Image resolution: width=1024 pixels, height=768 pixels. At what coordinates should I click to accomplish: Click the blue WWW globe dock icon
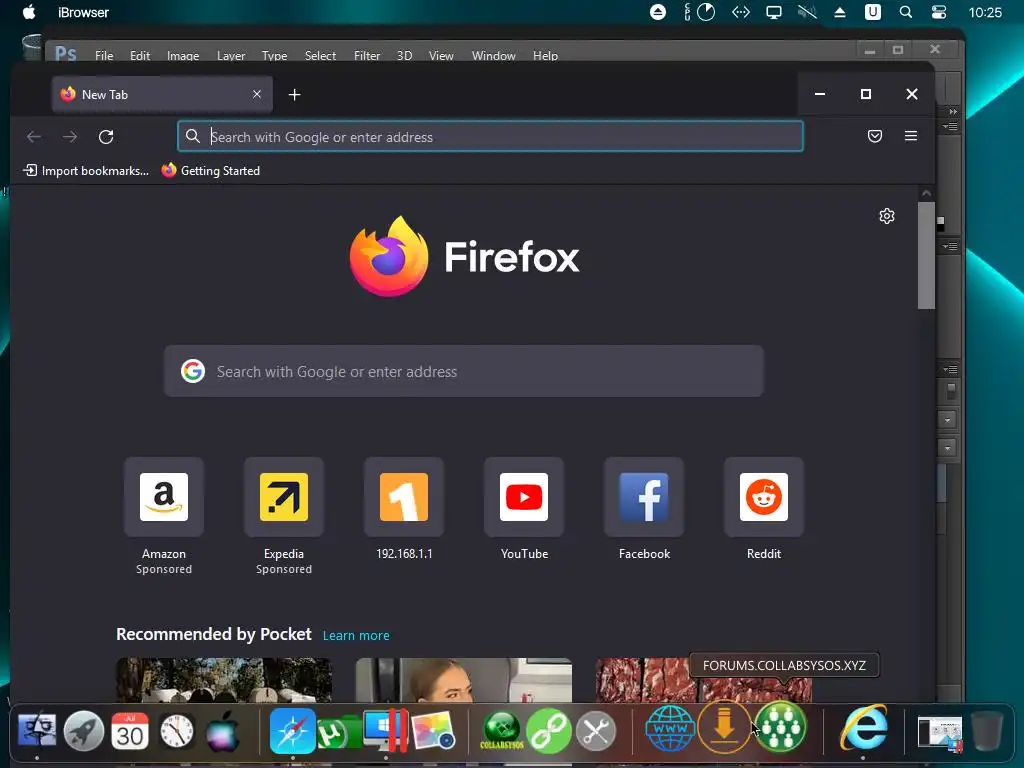[x=670, y=729]
